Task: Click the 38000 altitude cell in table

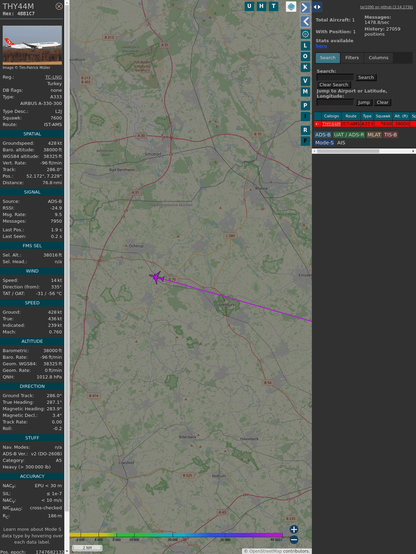Action: pos(401,124)
